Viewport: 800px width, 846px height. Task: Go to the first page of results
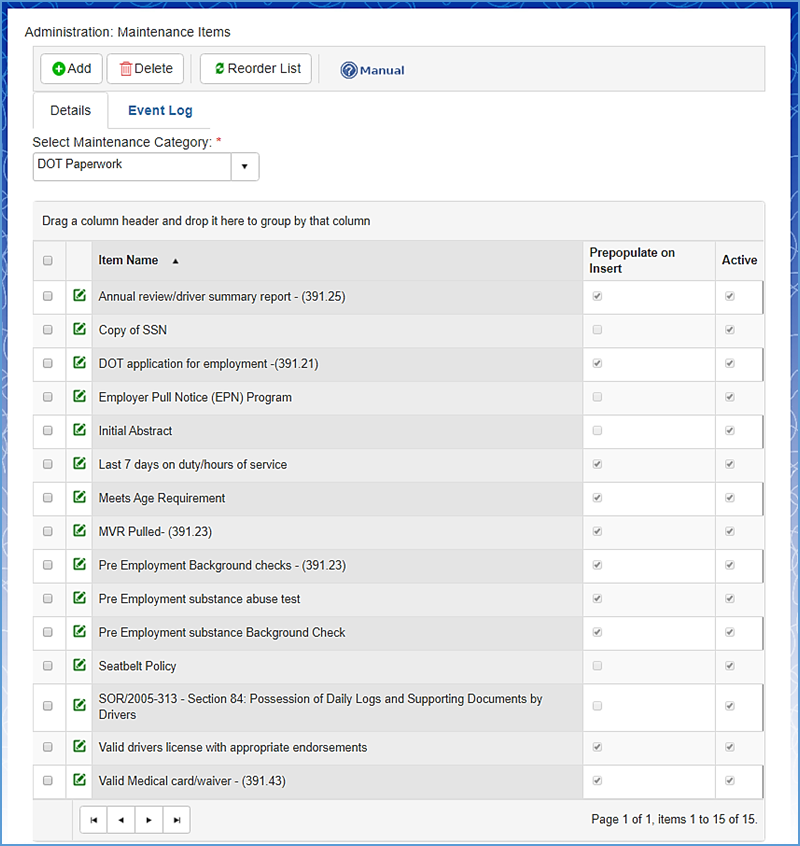point(94,820)
